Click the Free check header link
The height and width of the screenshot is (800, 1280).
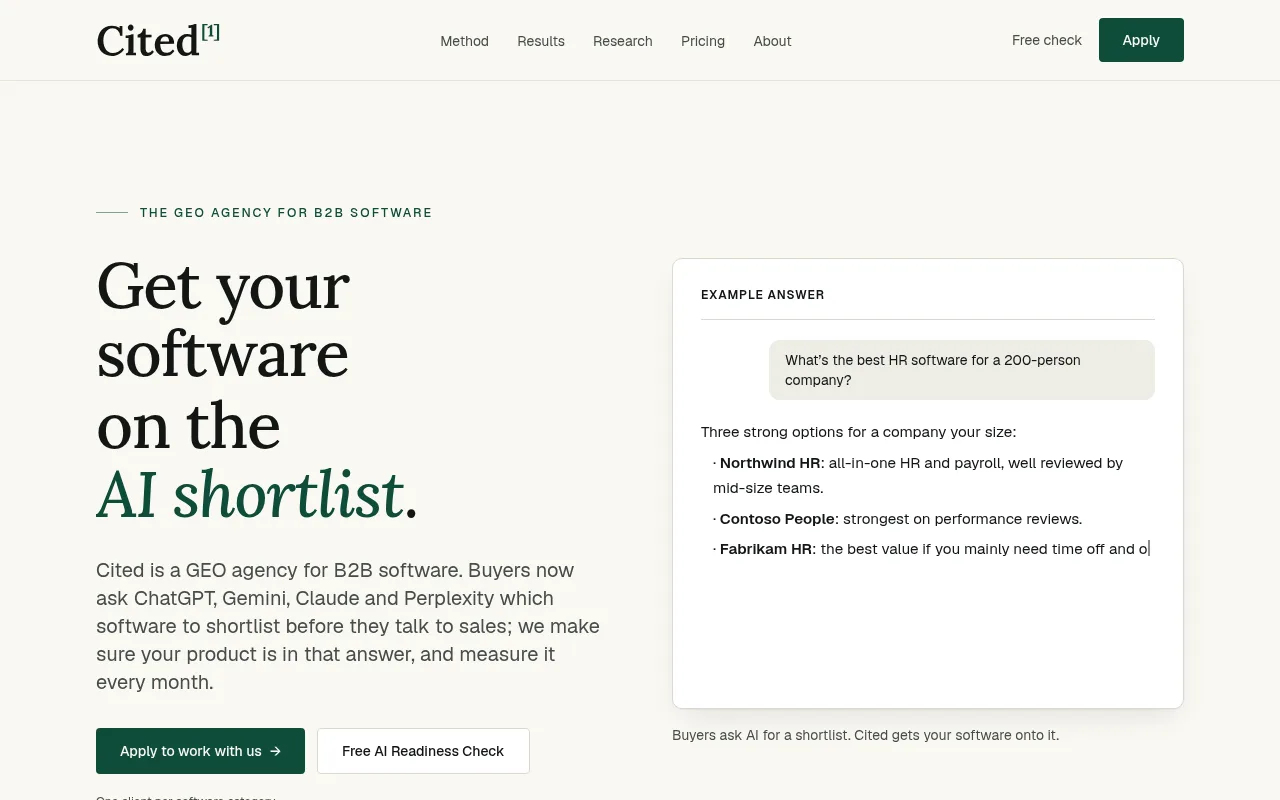click(1047, 40)
